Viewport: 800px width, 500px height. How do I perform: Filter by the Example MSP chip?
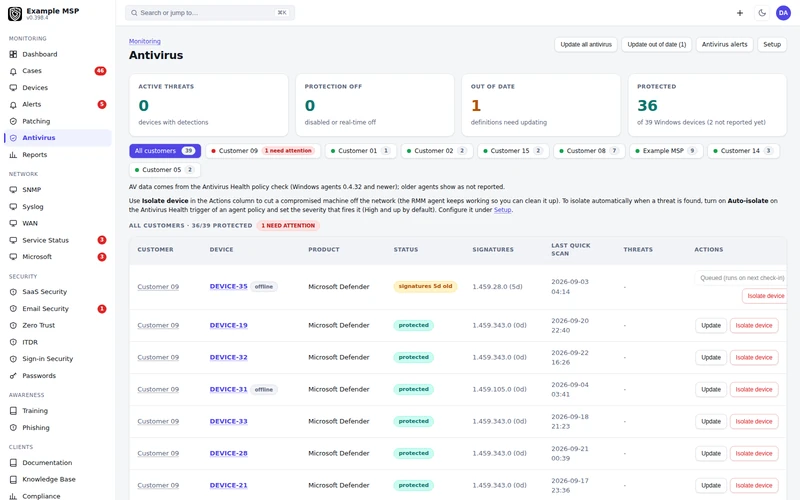point(666,151)
